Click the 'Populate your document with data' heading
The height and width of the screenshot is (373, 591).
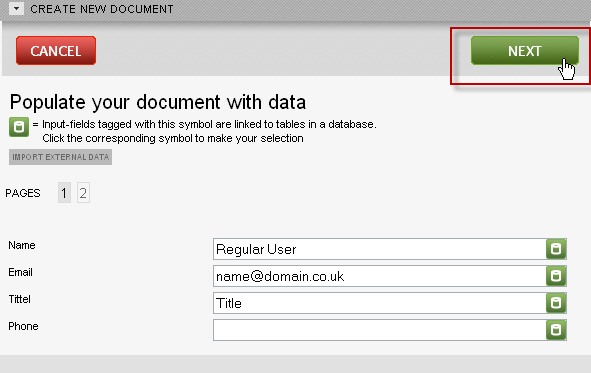(158, 102)
